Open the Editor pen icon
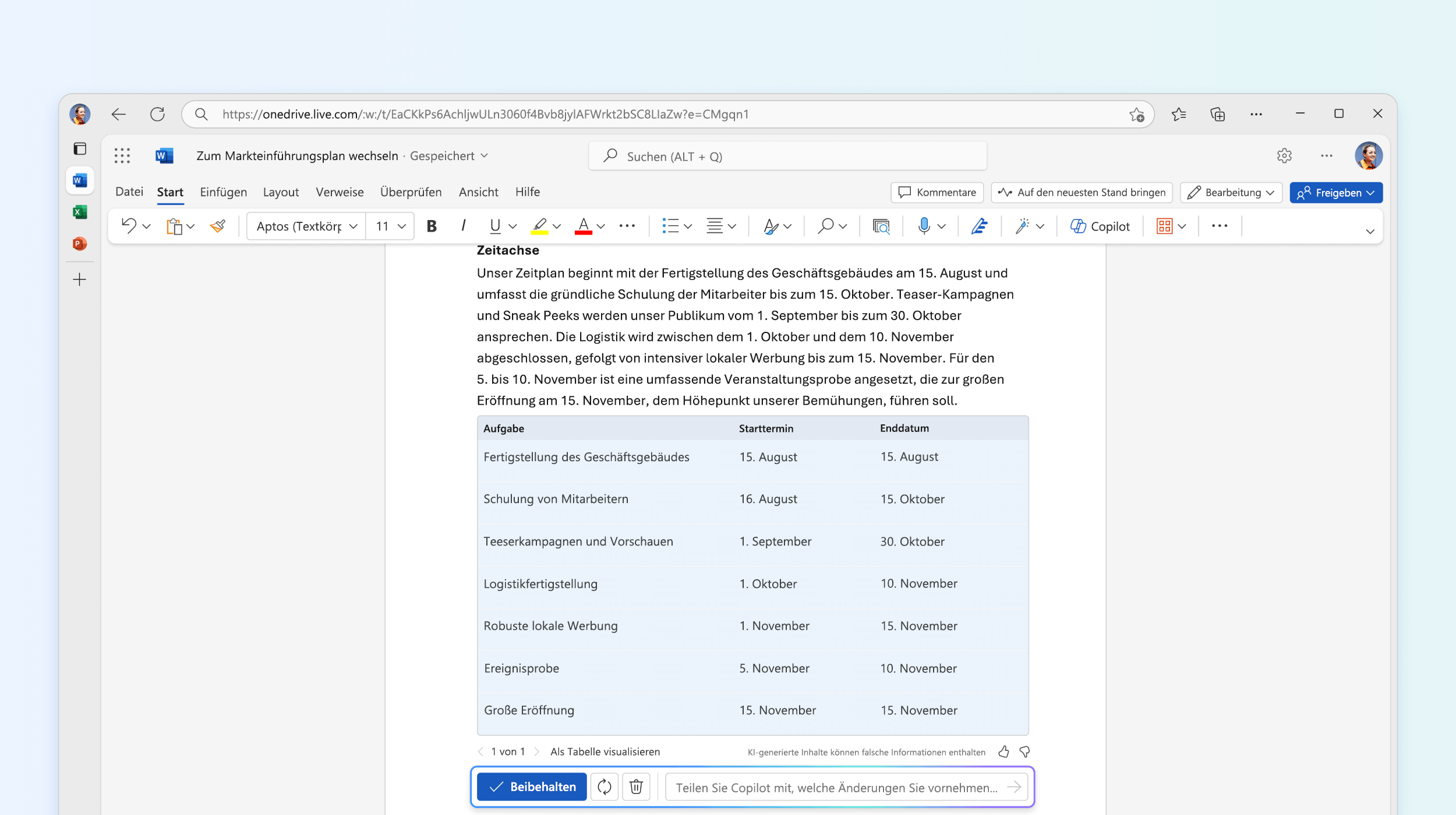This screenshot has width=1456, height=815. click(x=980, y=226)
